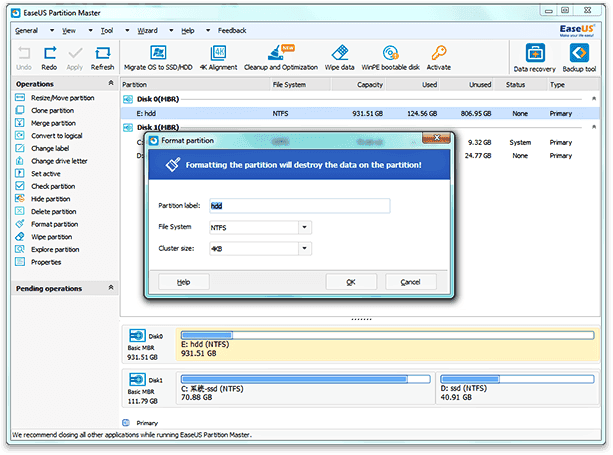Screen dimensions: 613x455
Task: Open Cleanup and Optimization
Action: click(281, 58)
